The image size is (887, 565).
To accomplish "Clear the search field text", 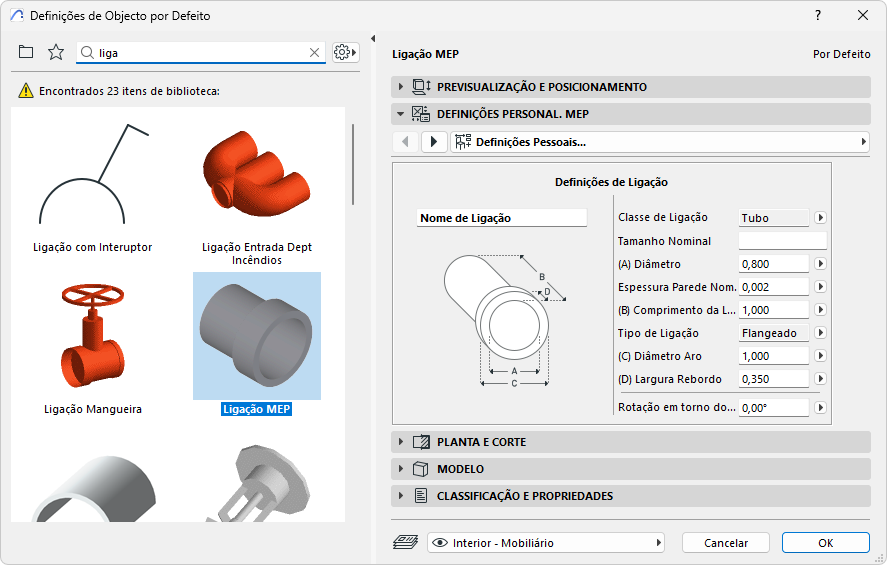I will [x=314, y=52].
